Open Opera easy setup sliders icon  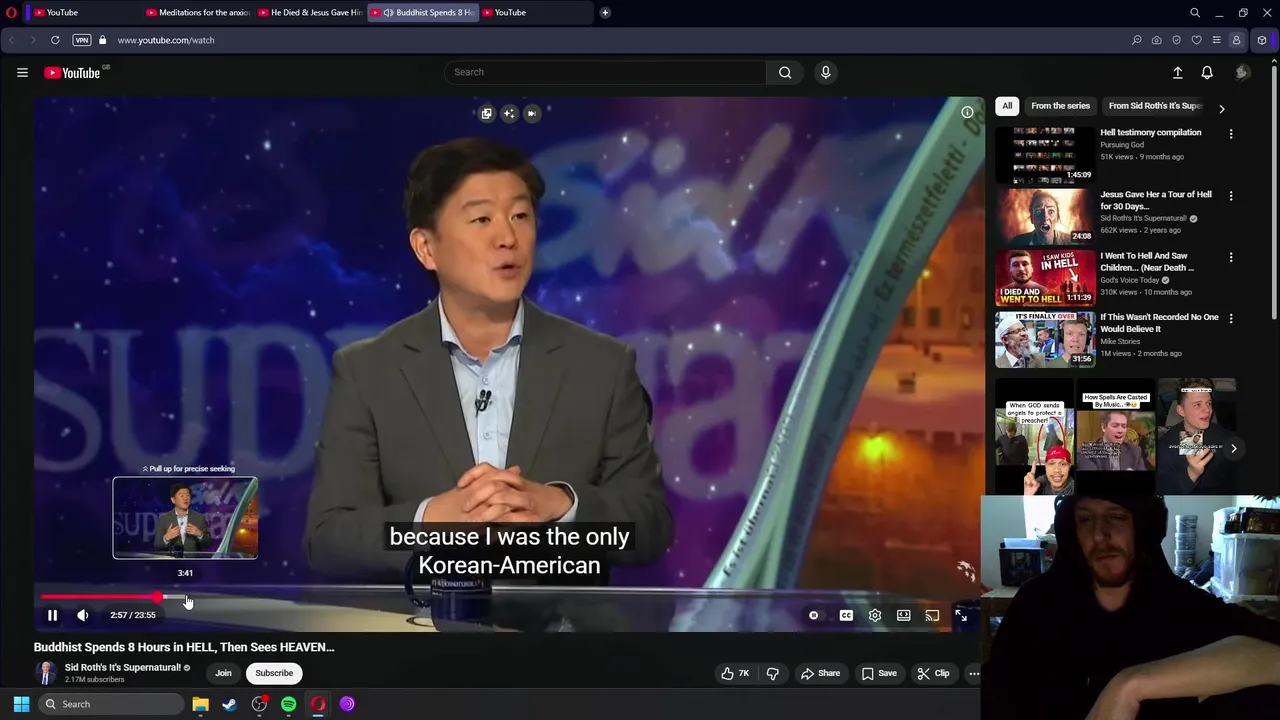click(1216, 40)
